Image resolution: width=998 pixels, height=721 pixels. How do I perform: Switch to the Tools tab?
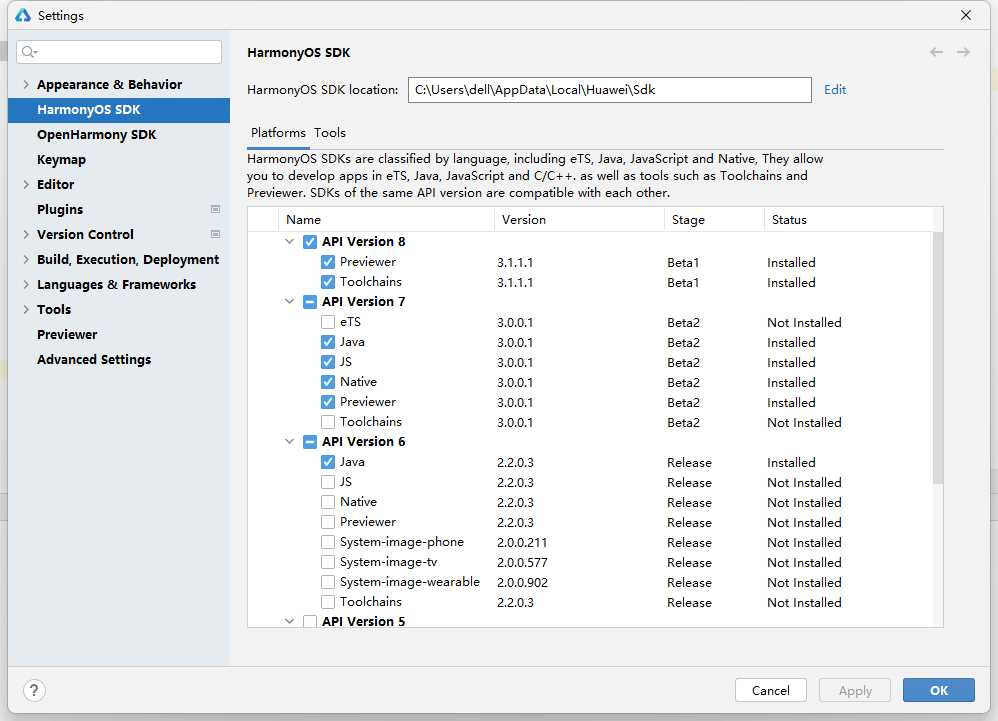point(330,133)
